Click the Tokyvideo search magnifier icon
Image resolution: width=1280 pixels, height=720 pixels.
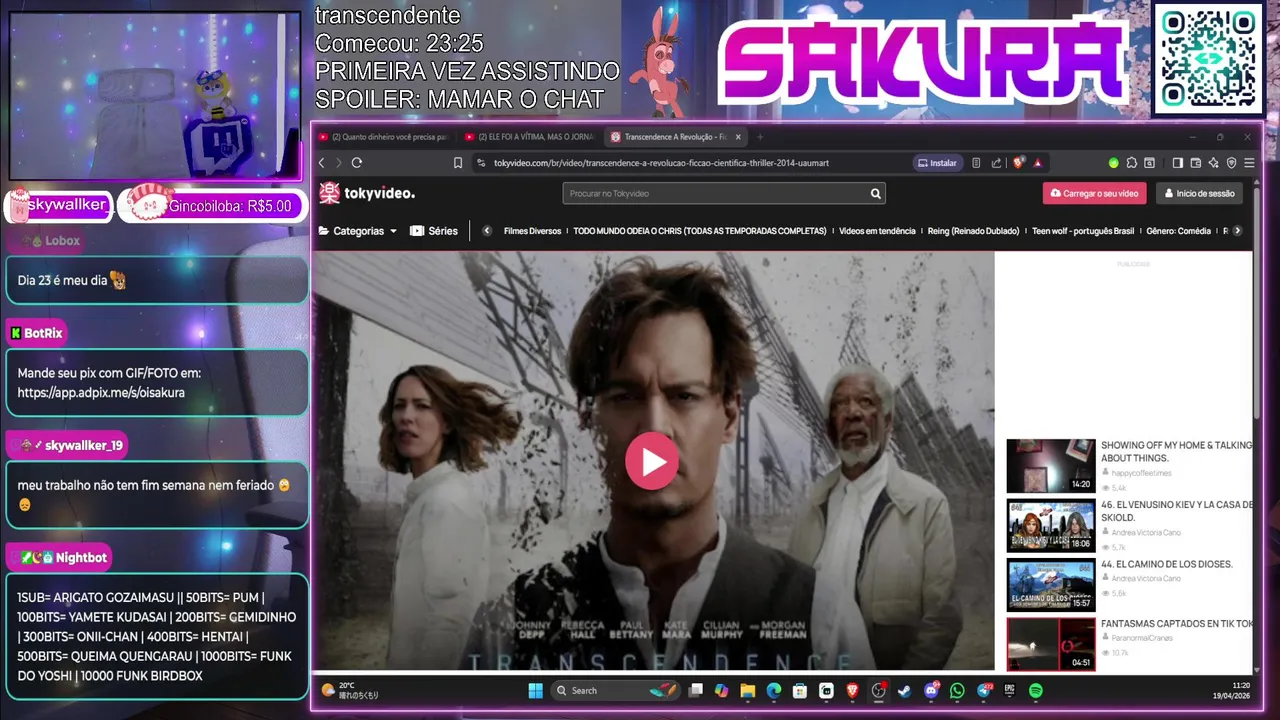(875, 193)
